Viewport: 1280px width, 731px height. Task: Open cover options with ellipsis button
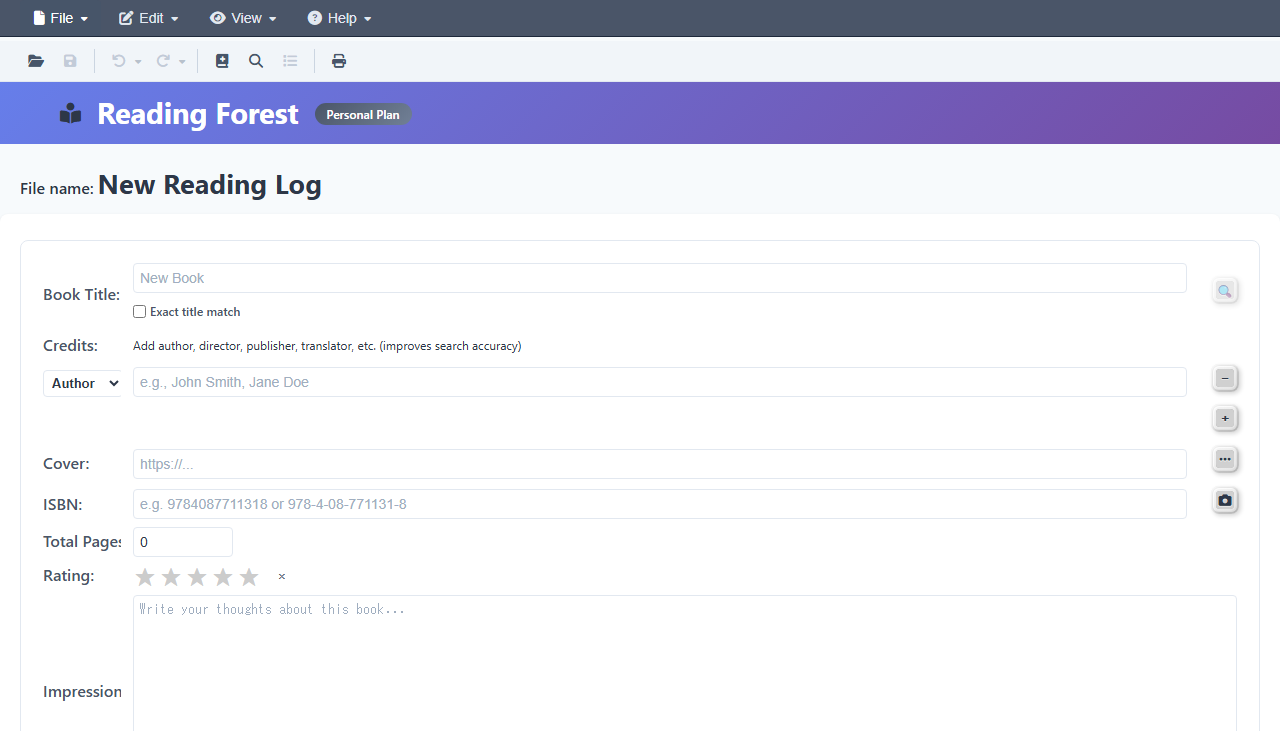coord(1225,459)
